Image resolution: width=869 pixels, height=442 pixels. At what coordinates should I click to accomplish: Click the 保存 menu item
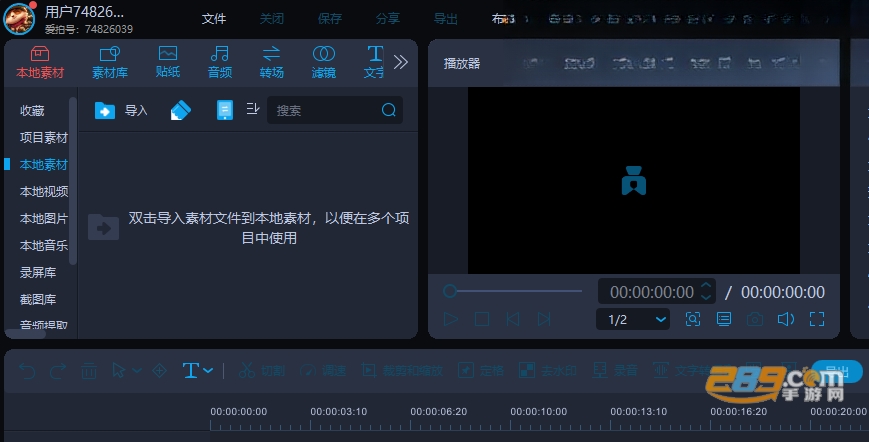(x=330, y=19)
